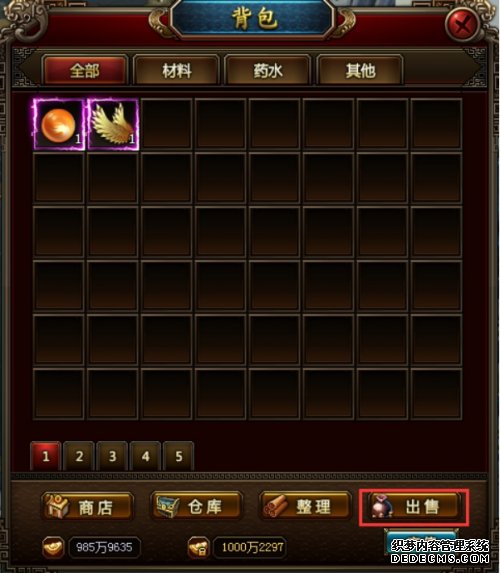Image resolution: width=500 pixels, height=573 pixels.
Task: Click the silver ingot currency icon
Action: (x=198, y=547)
